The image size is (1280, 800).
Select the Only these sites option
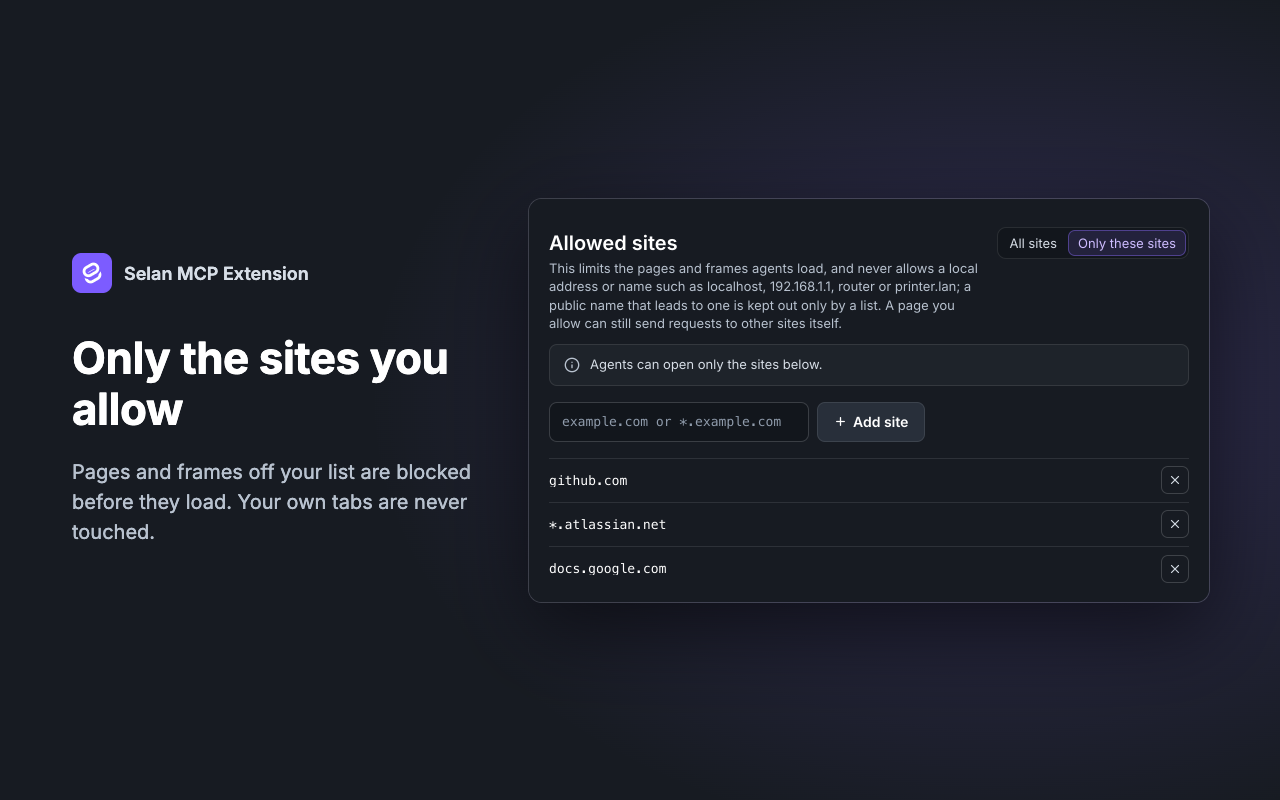click(1127, 244)
